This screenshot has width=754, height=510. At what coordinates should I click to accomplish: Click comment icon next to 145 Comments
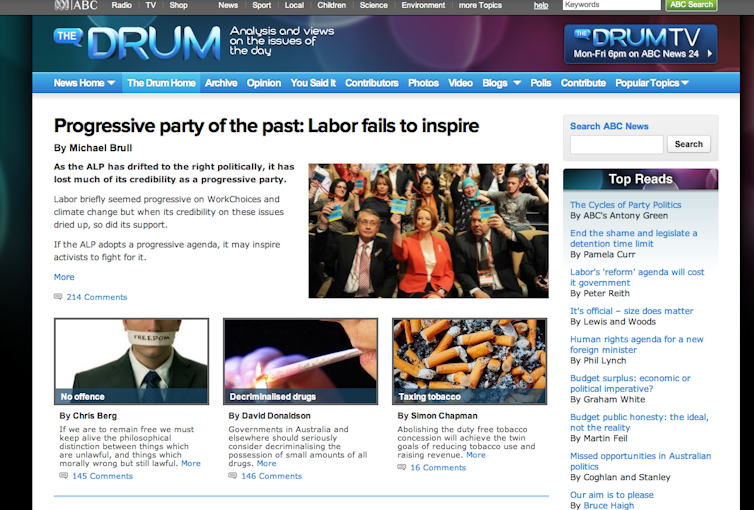[63, 475]
